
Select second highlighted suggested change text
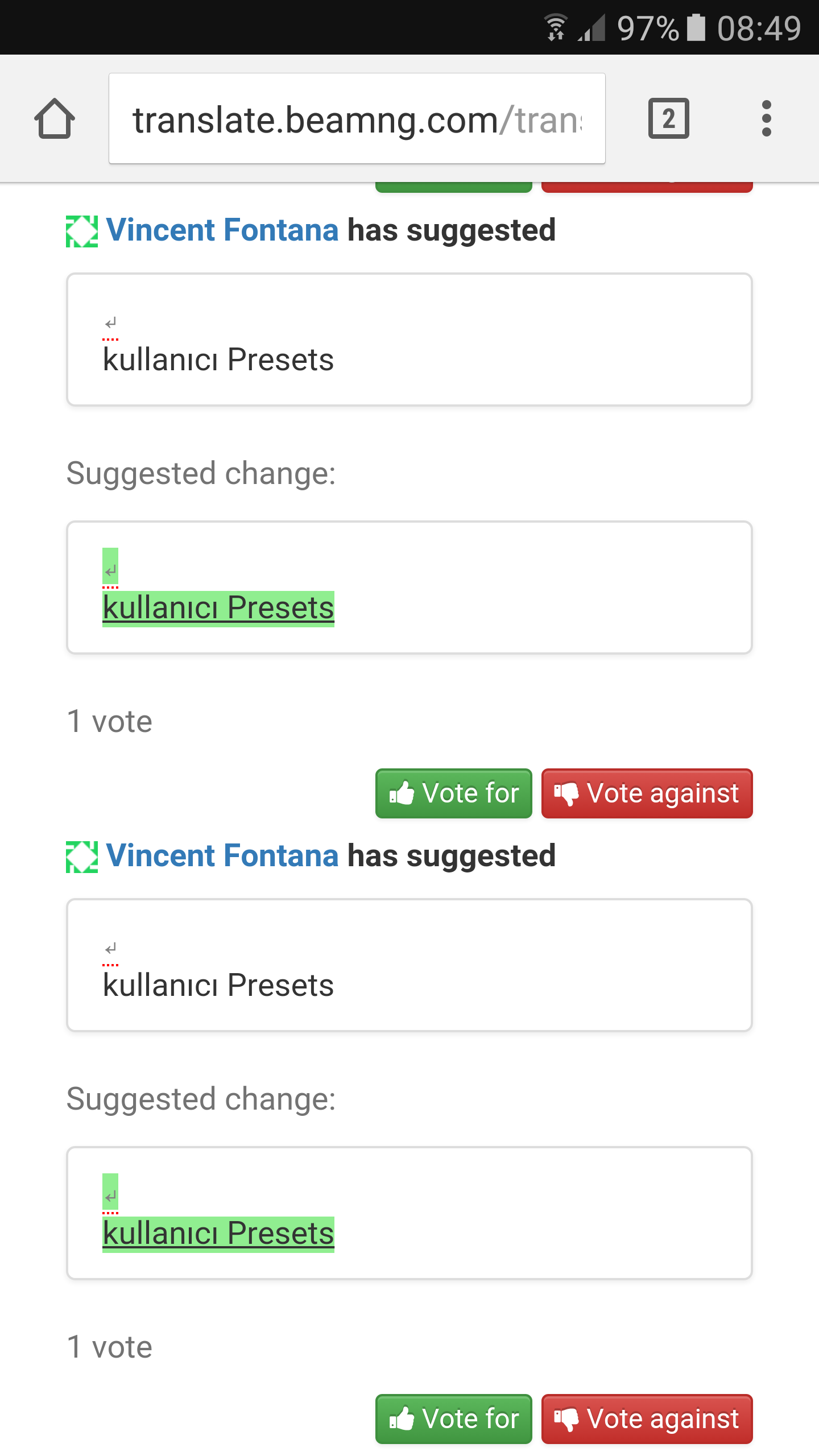pos(218,1234)
